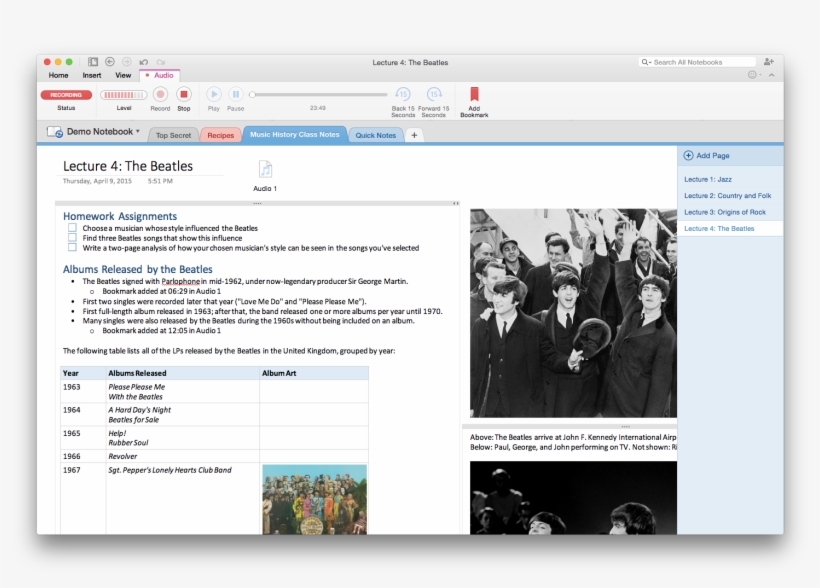This screenshot has width=820, height=588.
Task: Pause audio playback
Action: (234, 95)
